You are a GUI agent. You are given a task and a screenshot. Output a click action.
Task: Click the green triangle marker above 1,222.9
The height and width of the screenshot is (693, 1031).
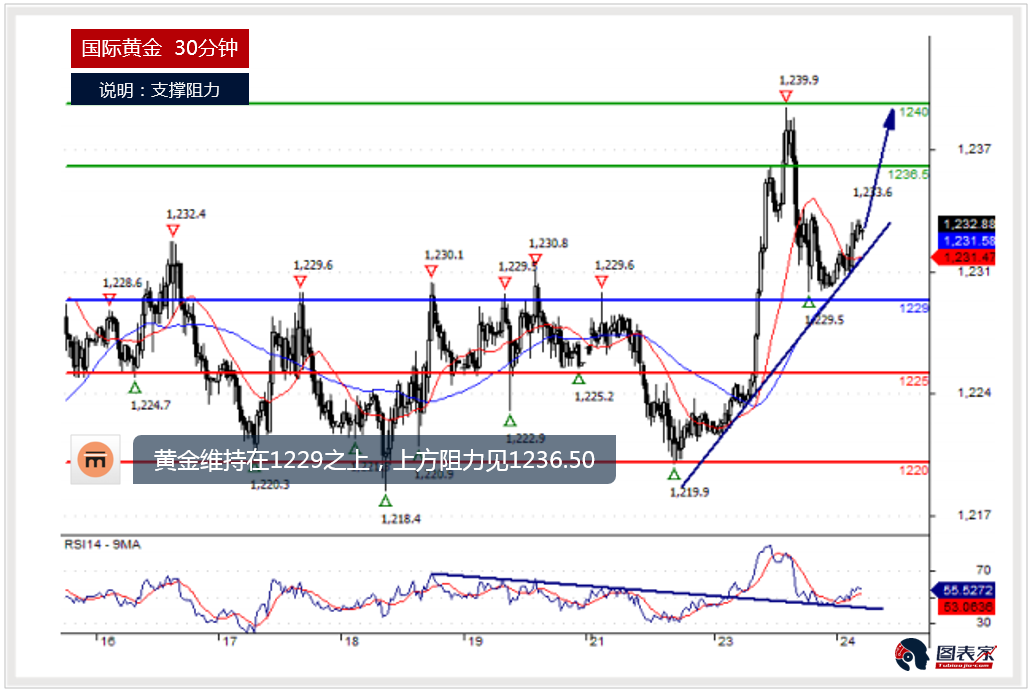510,421
